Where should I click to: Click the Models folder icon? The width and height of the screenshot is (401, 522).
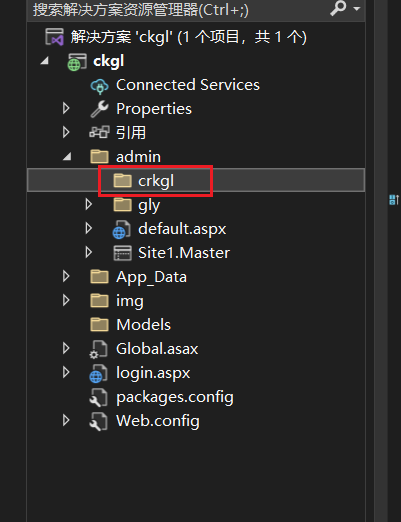pyautogui.click(x=99, y=324)
